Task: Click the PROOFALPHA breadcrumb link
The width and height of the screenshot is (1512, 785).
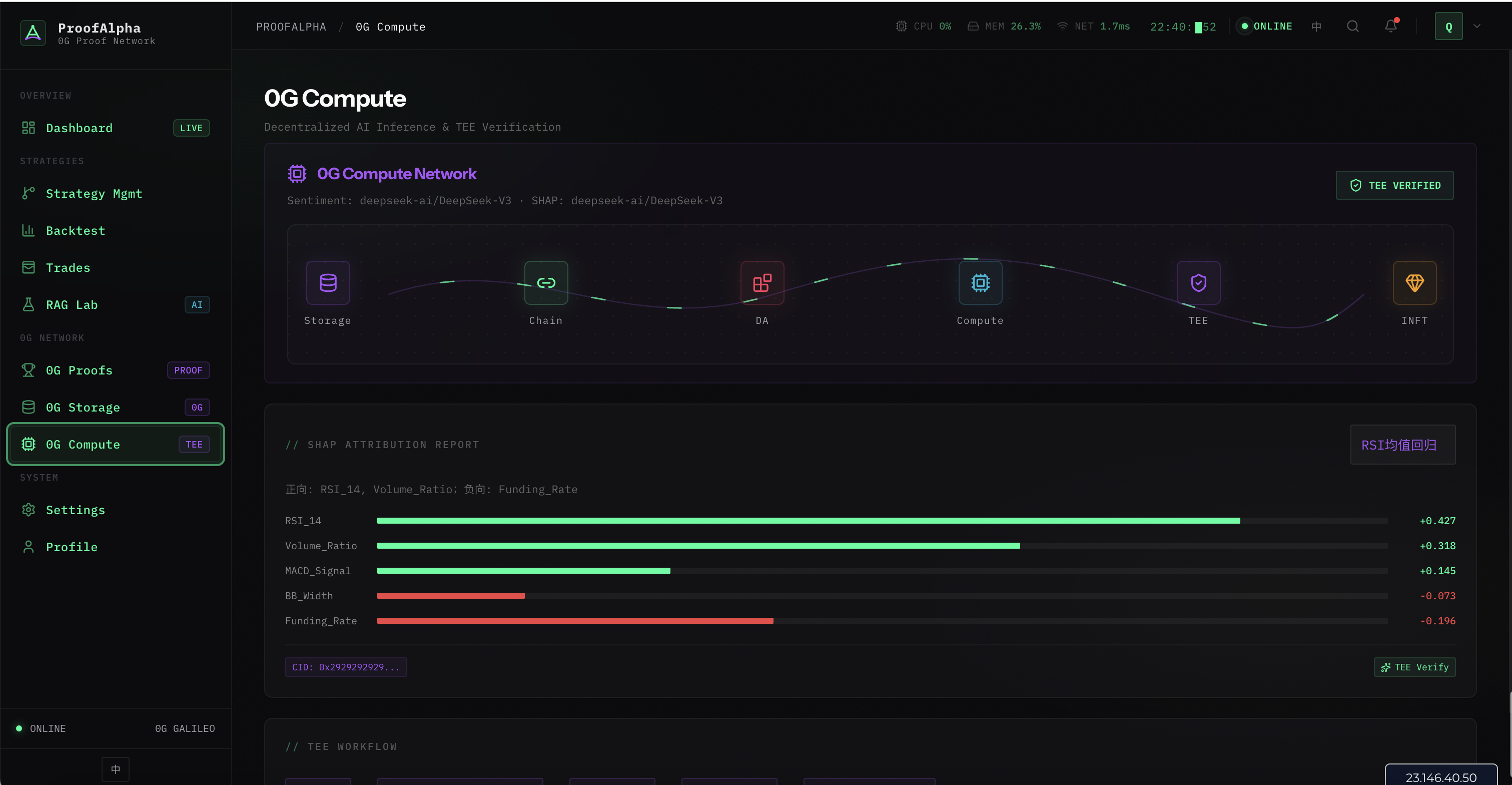Action: coord(291,27)
